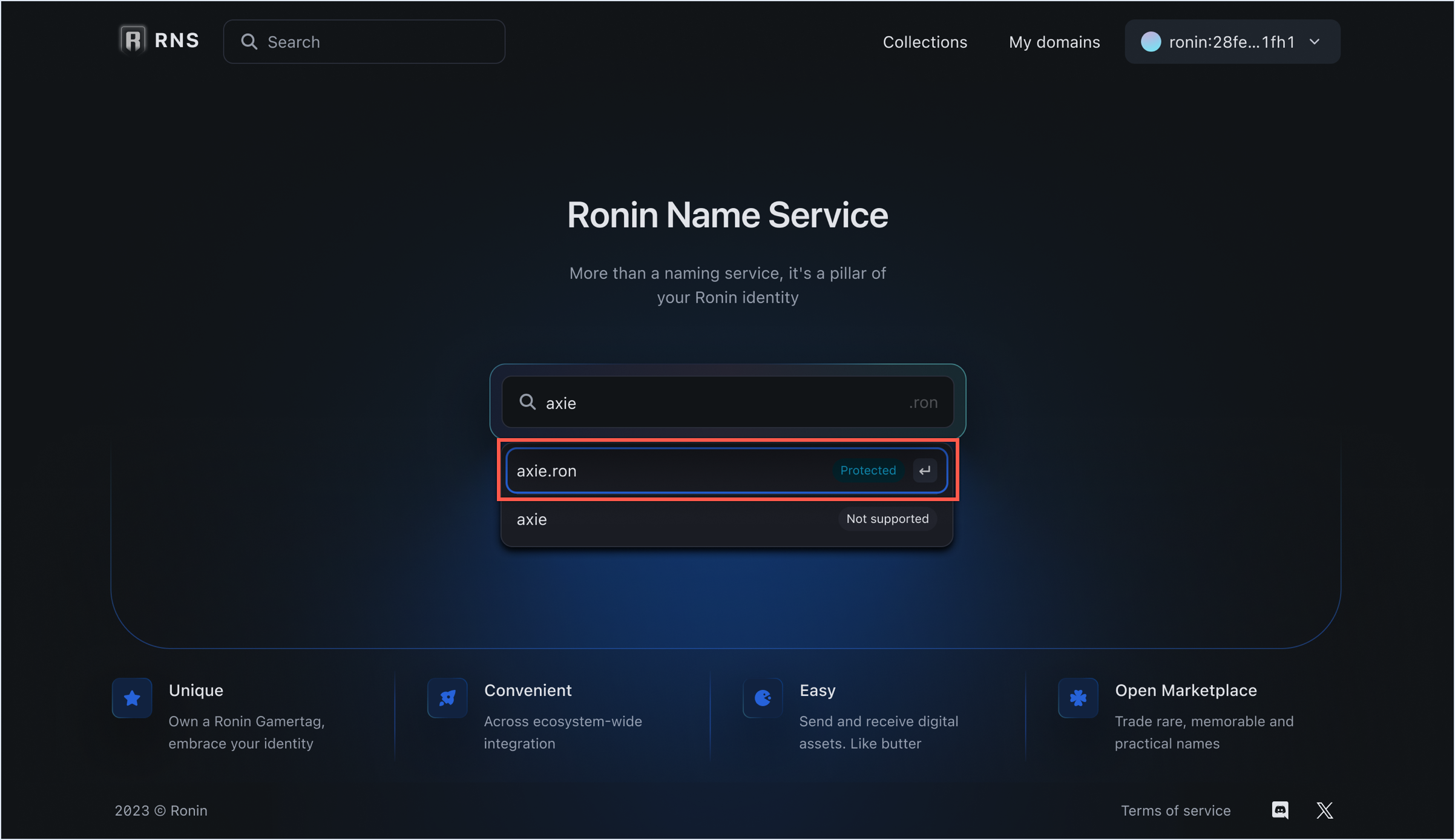
Task: Click the wallet avatar circle icon
Action: pos(1151,42)
